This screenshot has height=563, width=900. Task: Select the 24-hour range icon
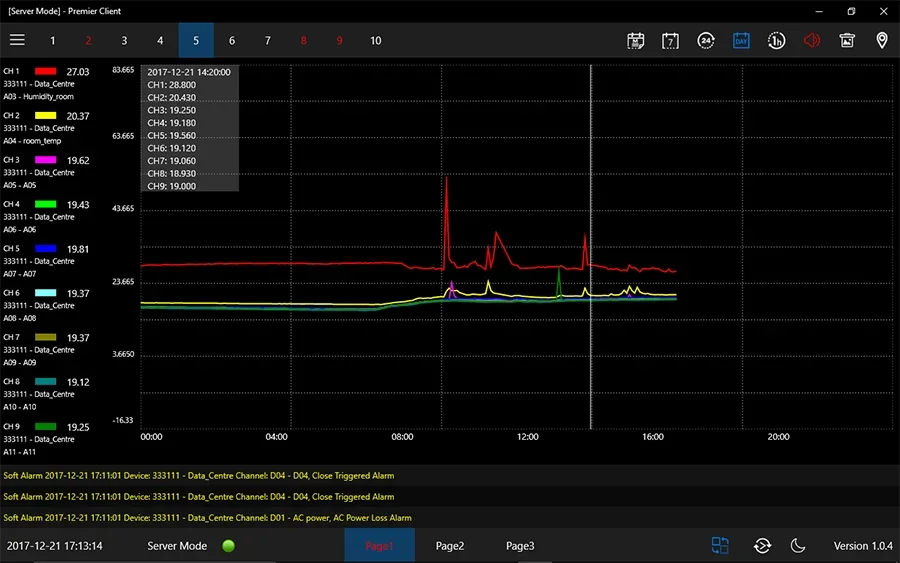click(x=706, y=41)
